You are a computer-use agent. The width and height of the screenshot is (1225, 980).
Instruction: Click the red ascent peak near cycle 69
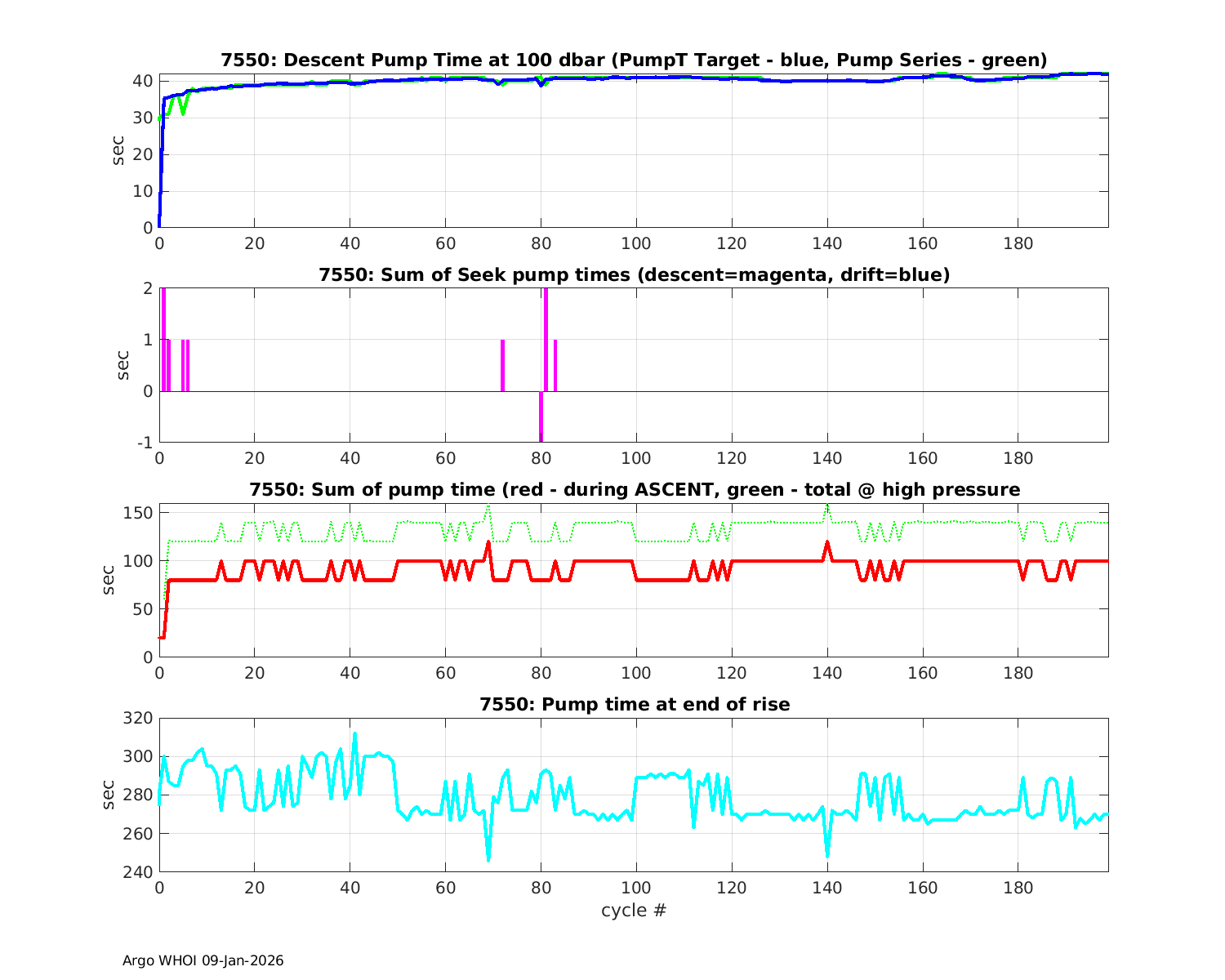(x=488, y=544)
